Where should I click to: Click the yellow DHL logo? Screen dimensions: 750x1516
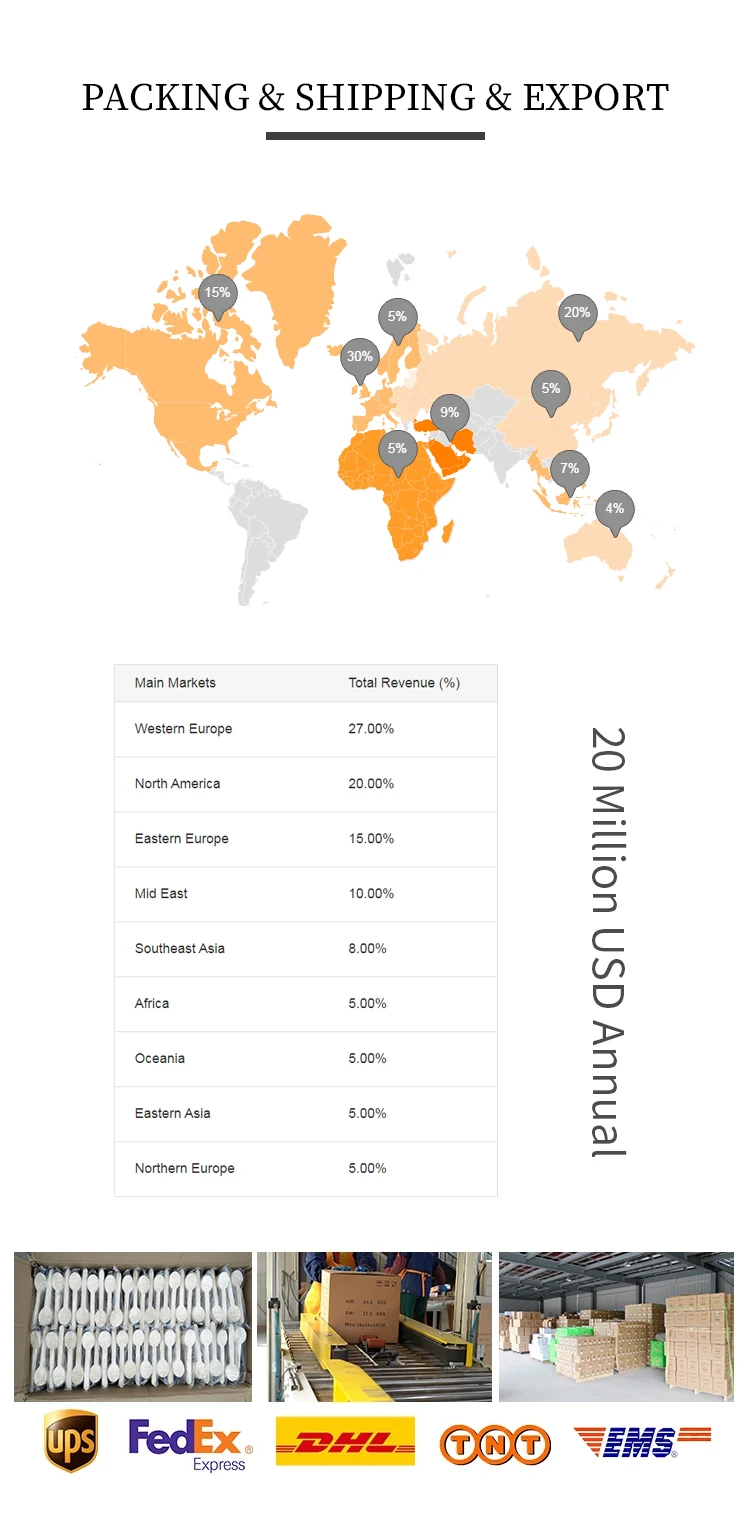click(x=345, y=1441)
